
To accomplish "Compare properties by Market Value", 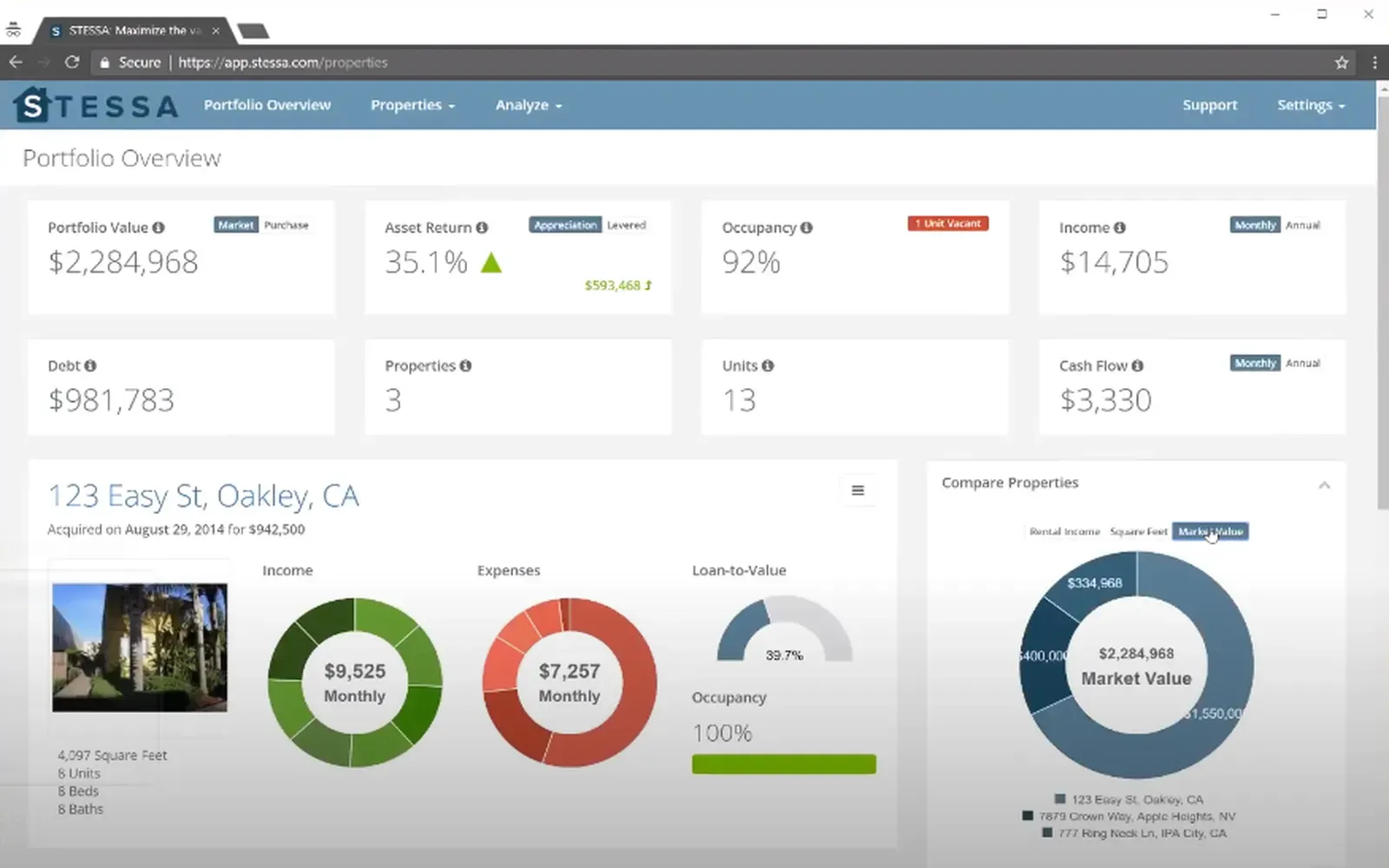I will 1210,531.
